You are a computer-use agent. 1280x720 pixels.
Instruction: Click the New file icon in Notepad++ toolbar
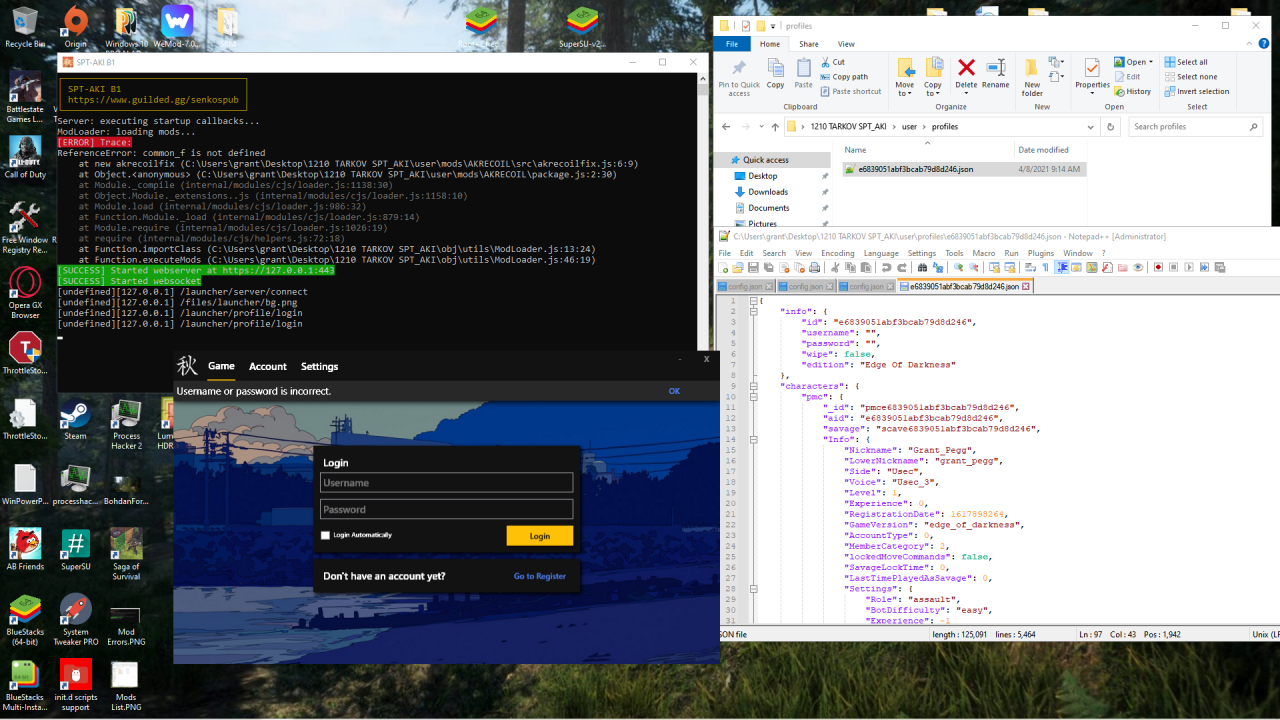[x=723, y=267]
